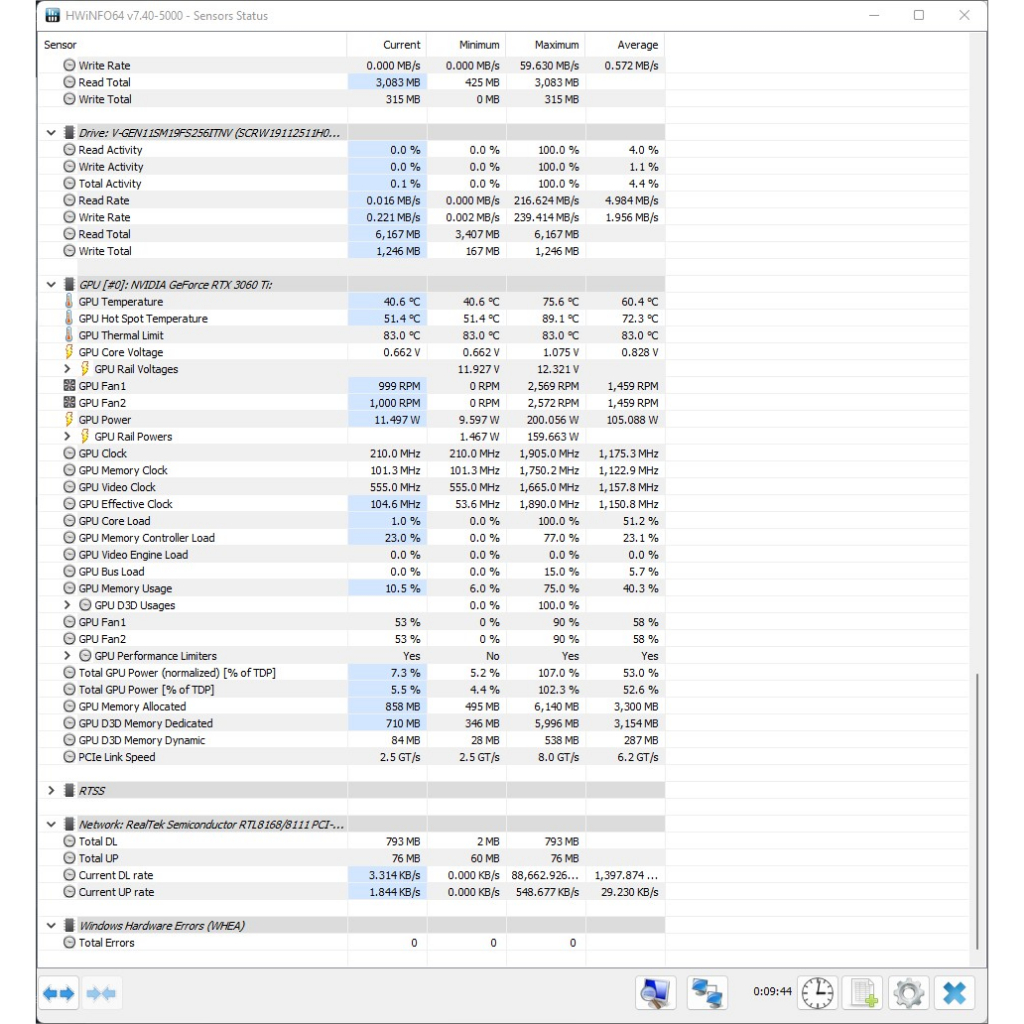Select the Total DL row
This screenshot has width=1024, height=1024.
click(x=352, y=841)
